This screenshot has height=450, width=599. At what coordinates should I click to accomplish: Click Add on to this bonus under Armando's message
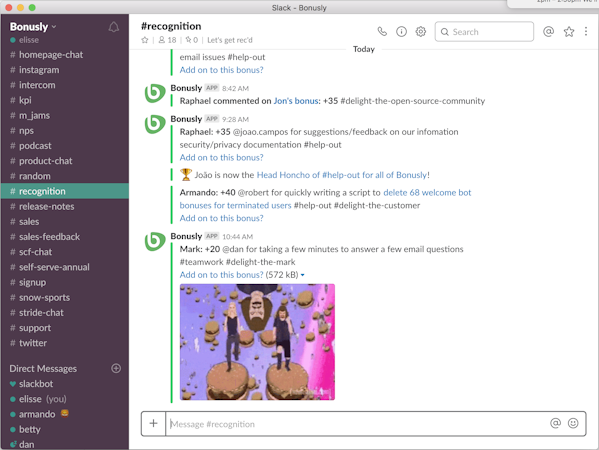(222, 218)
